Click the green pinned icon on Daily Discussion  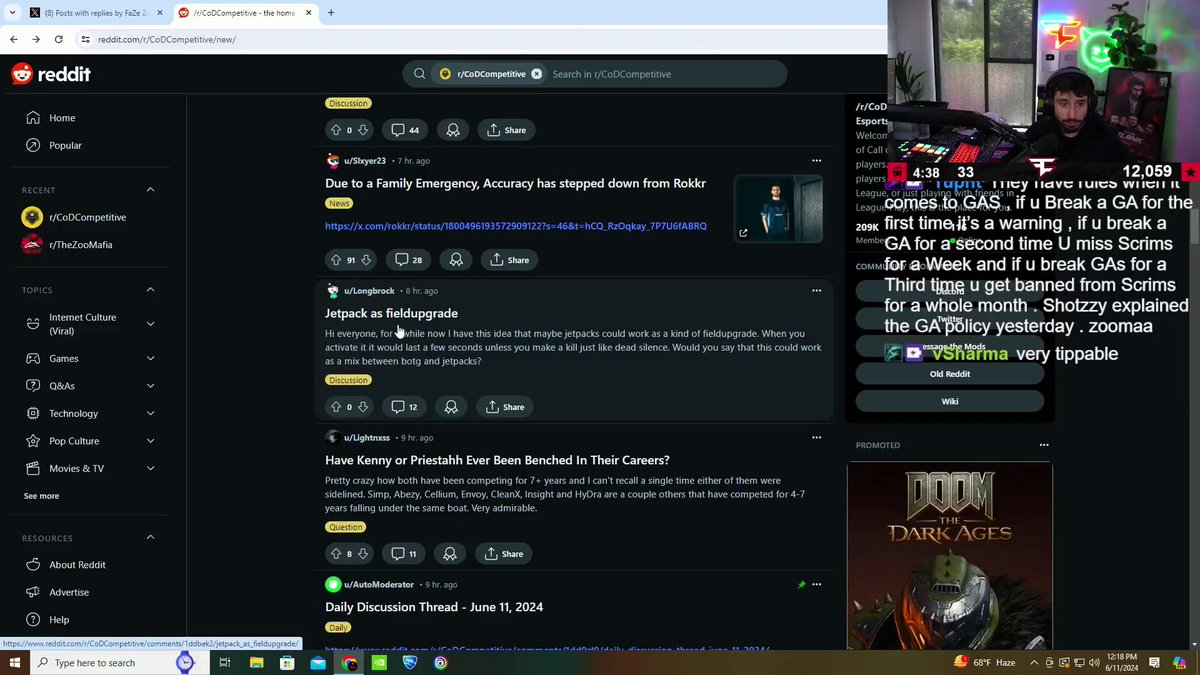(x=801, y=585)
